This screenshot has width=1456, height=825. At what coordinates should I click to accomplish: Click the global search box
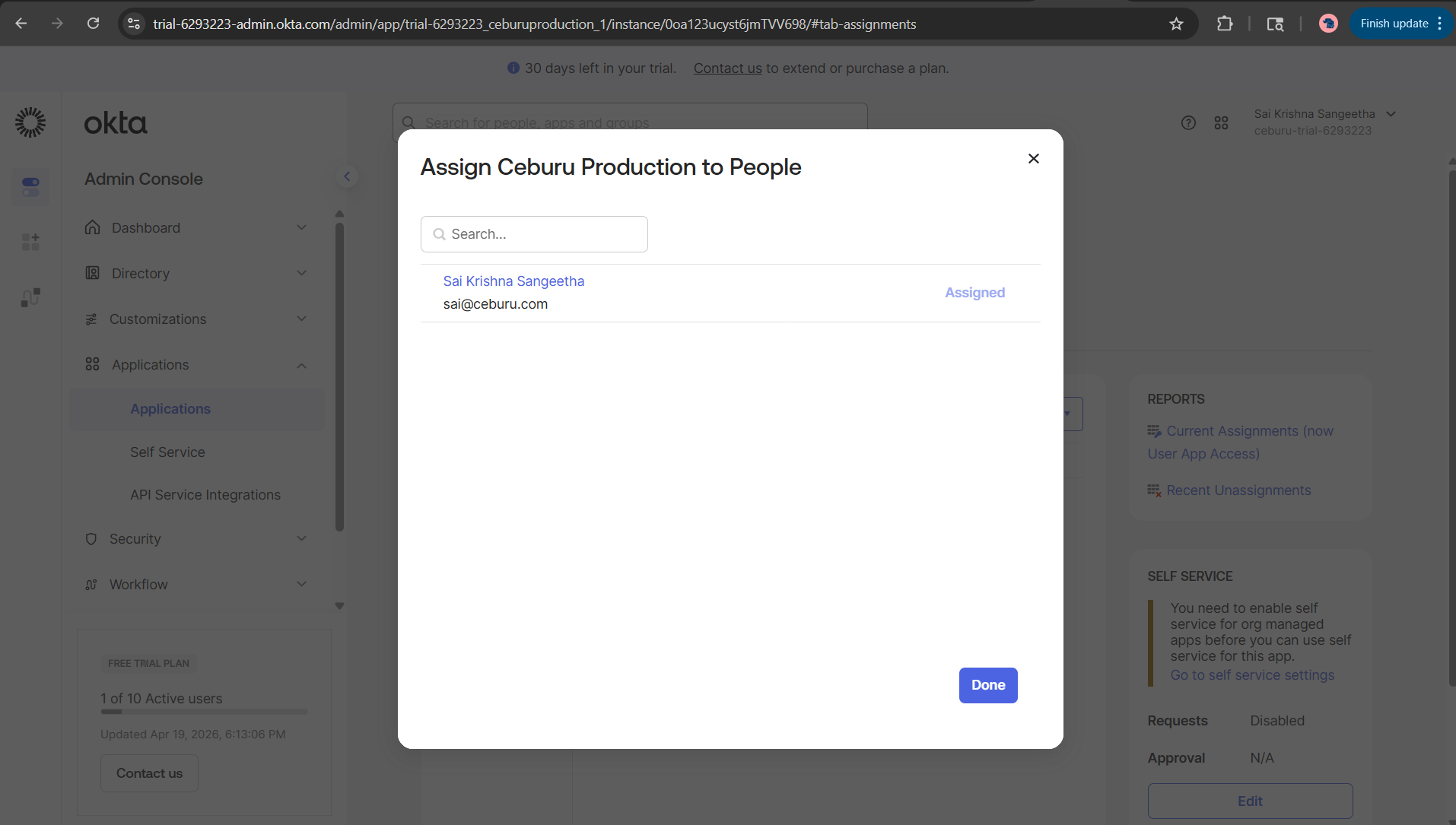pyautogui.click(x=630, y=122)
